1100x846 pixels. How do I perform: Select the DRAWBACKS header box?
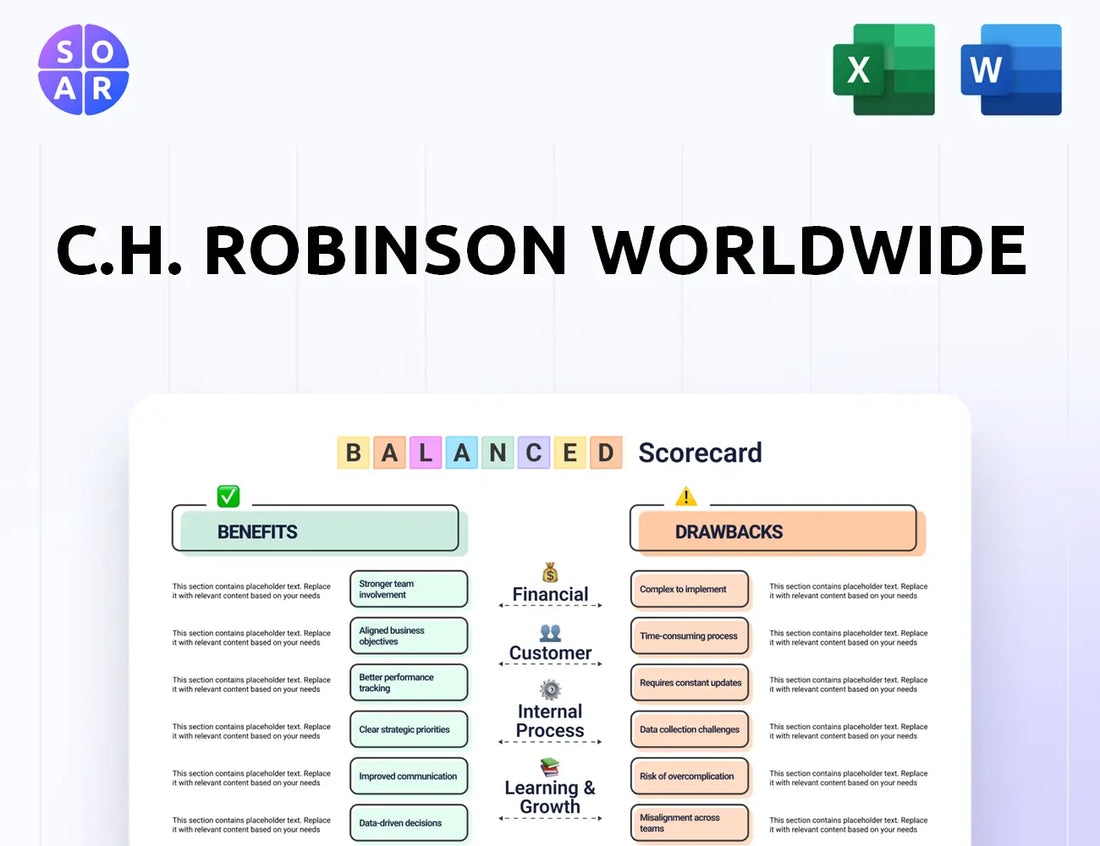(x=777, y=531)
